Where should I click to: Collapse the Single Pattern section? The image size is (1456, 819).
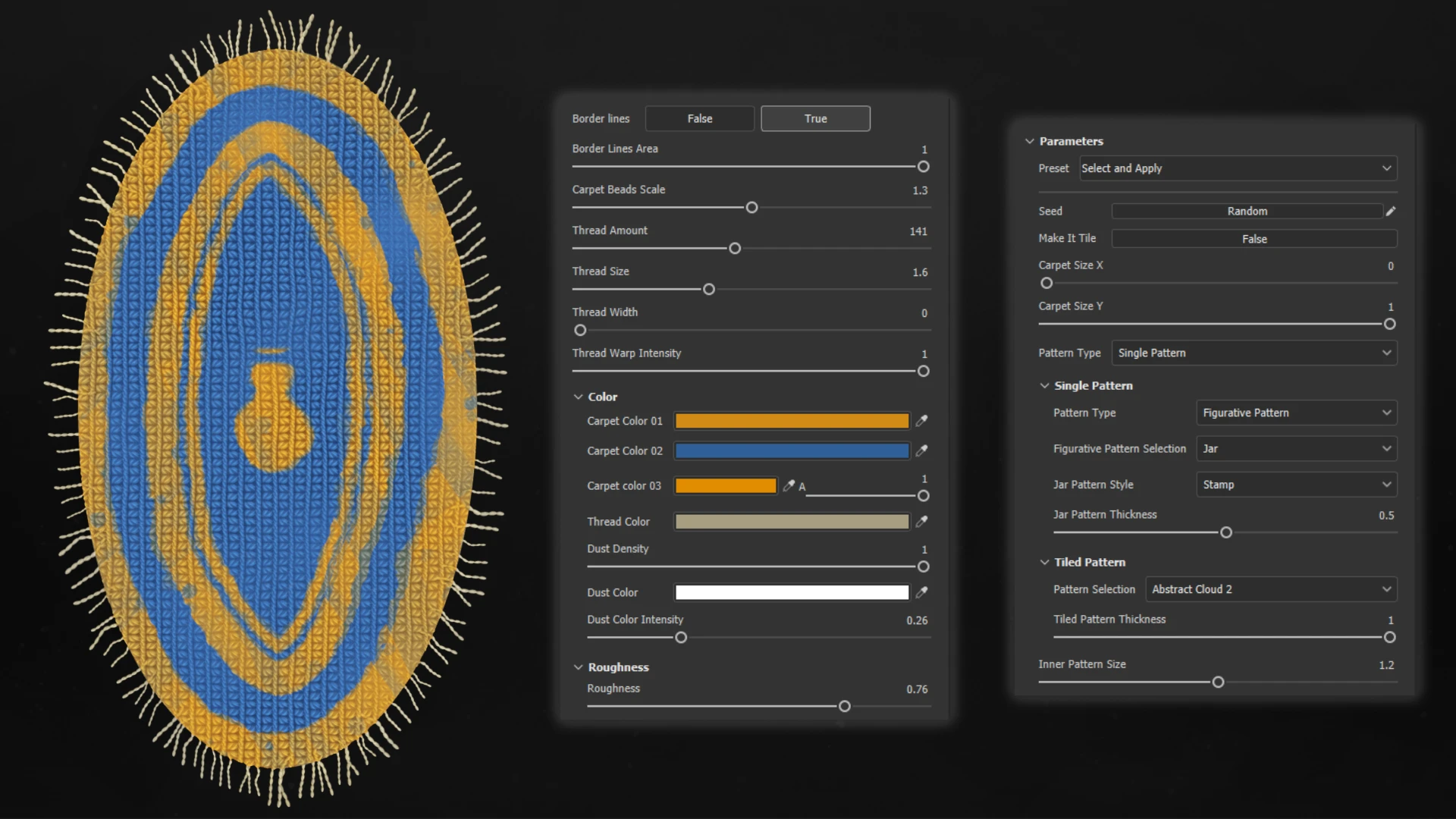click(x=1044, y=386)
